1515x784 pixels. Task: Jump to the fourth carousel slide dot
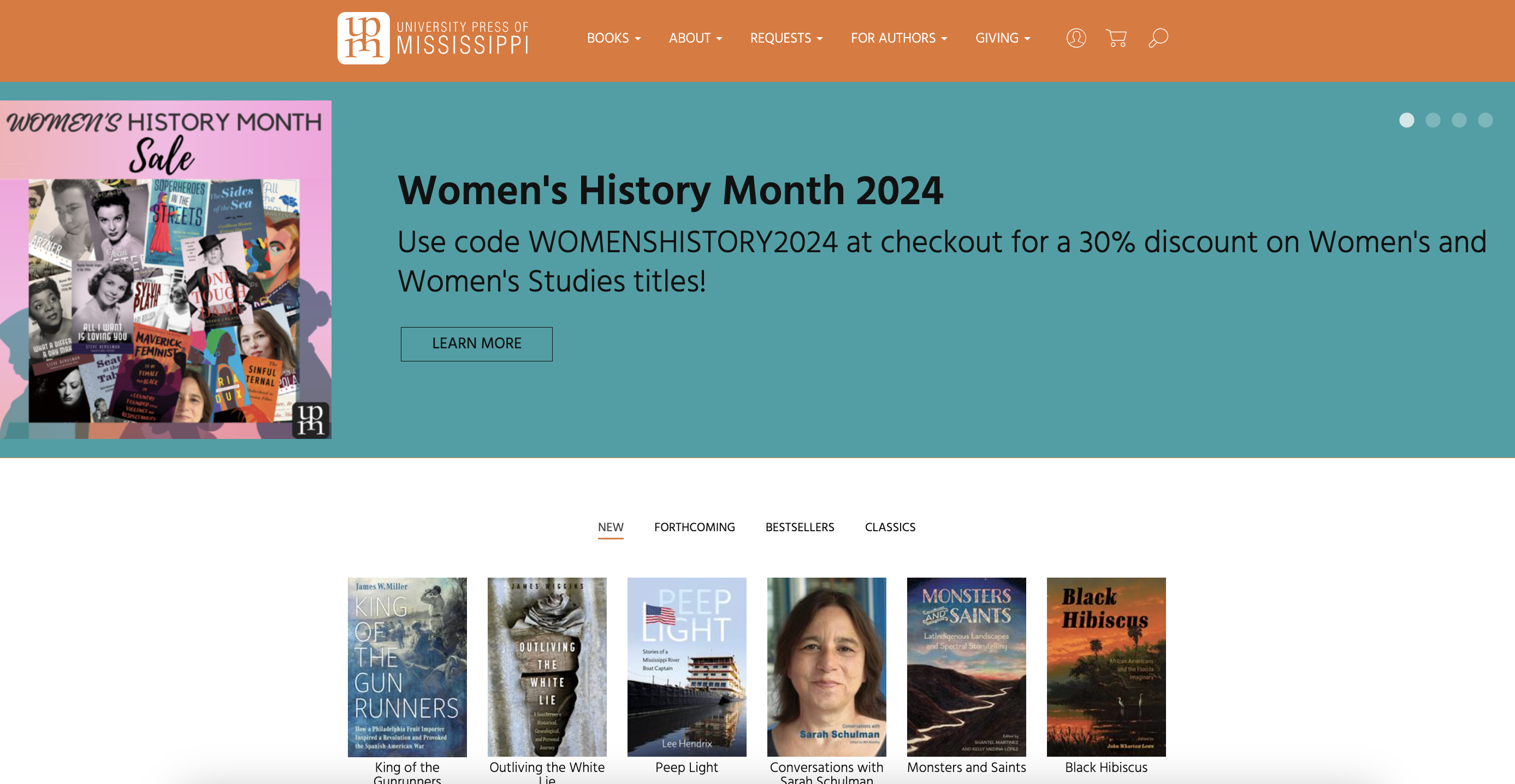[x=1485, y=120]
